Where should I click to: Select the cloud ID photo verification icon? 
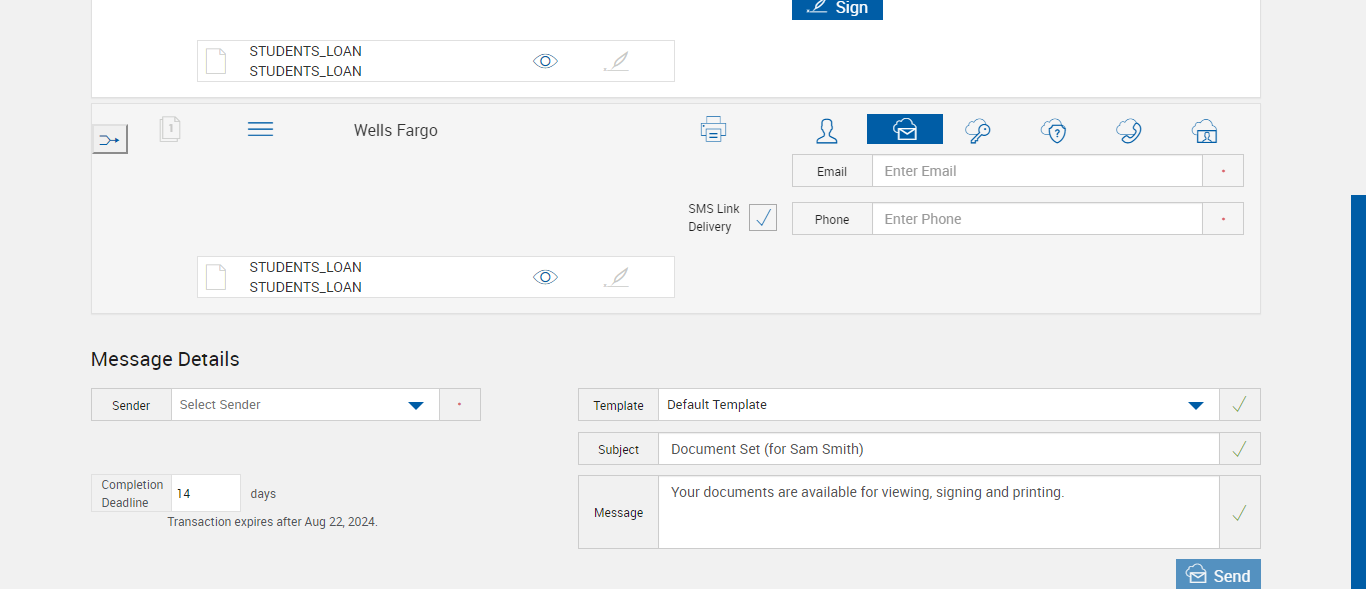click(x=1204, y=131)
